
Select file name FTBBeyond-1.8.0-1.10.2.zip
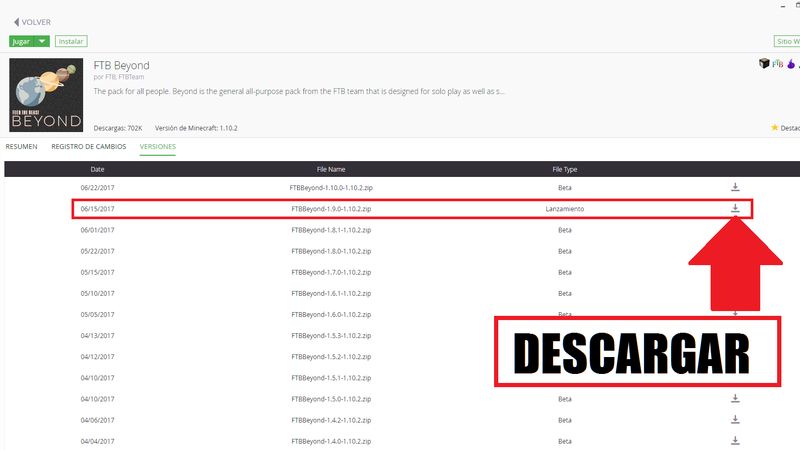point(331,251)
